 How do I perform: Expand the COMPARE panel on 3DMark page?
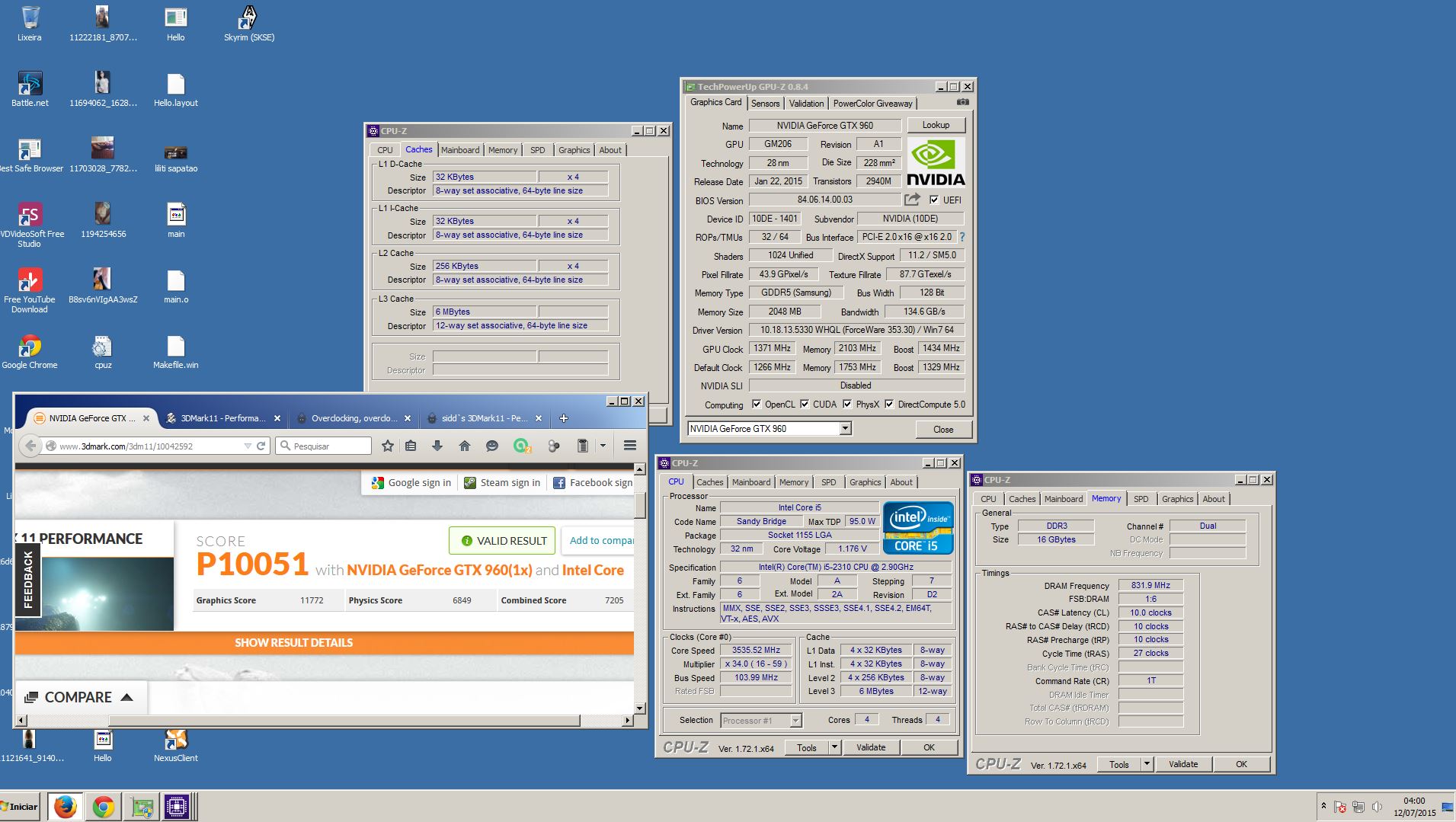click(x=78, y=697)
